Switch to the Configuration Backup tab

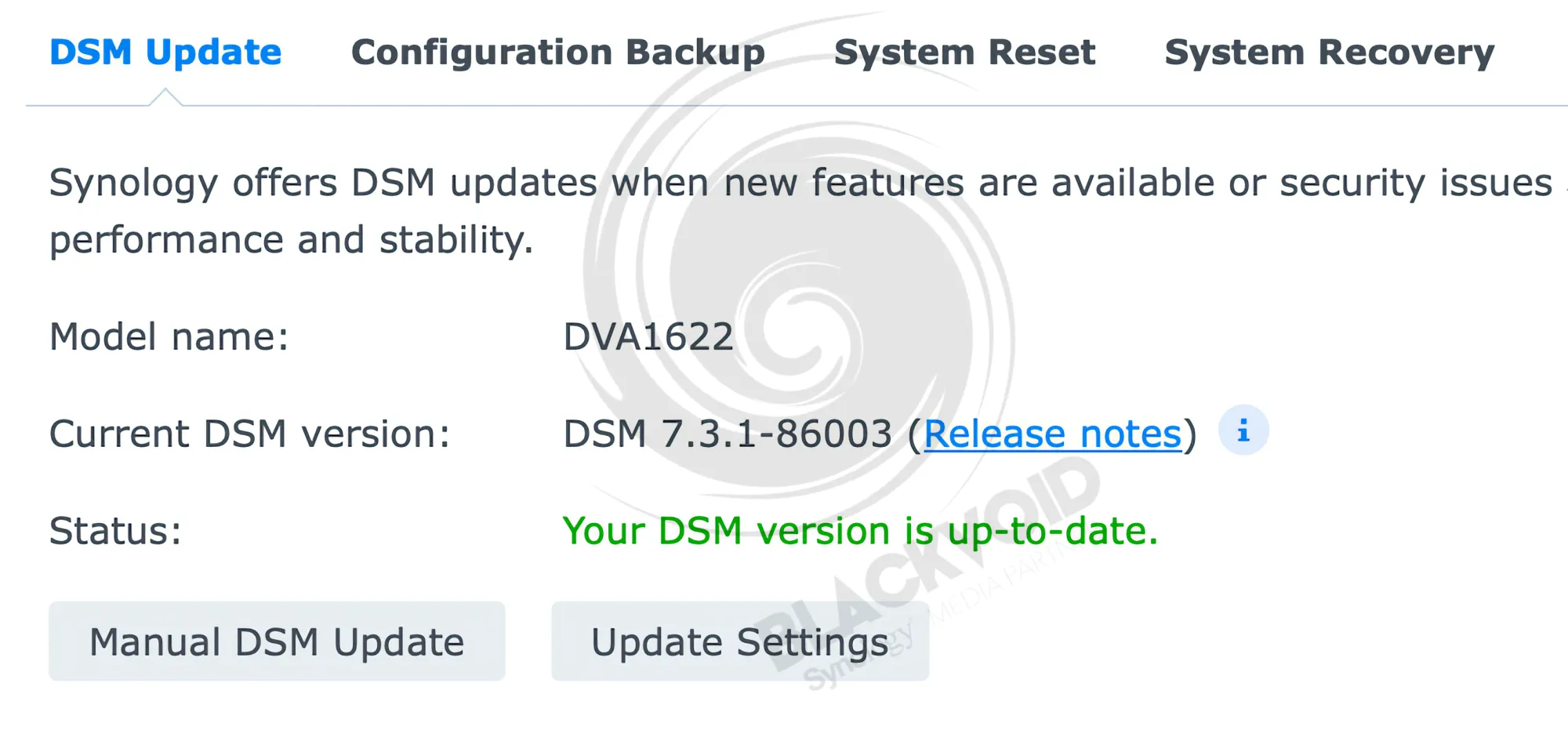click(x=557, y=53)
